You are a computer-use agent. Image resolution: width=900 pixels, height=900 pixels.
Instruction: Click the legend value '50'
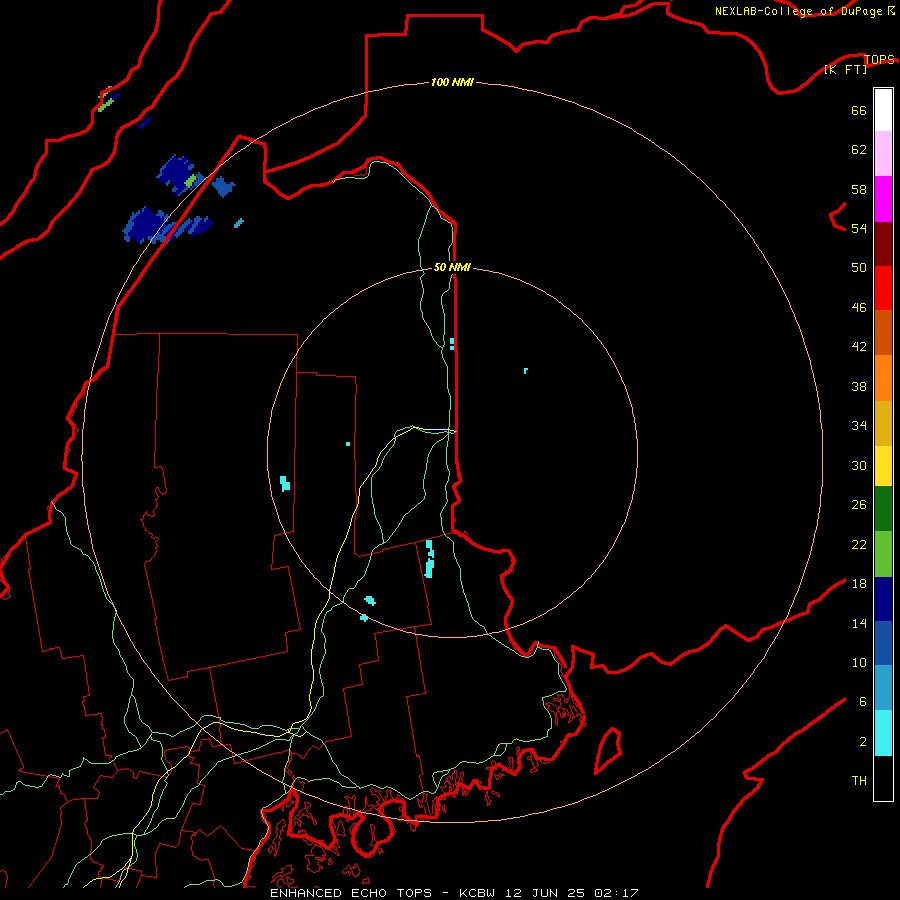[859, 267]
